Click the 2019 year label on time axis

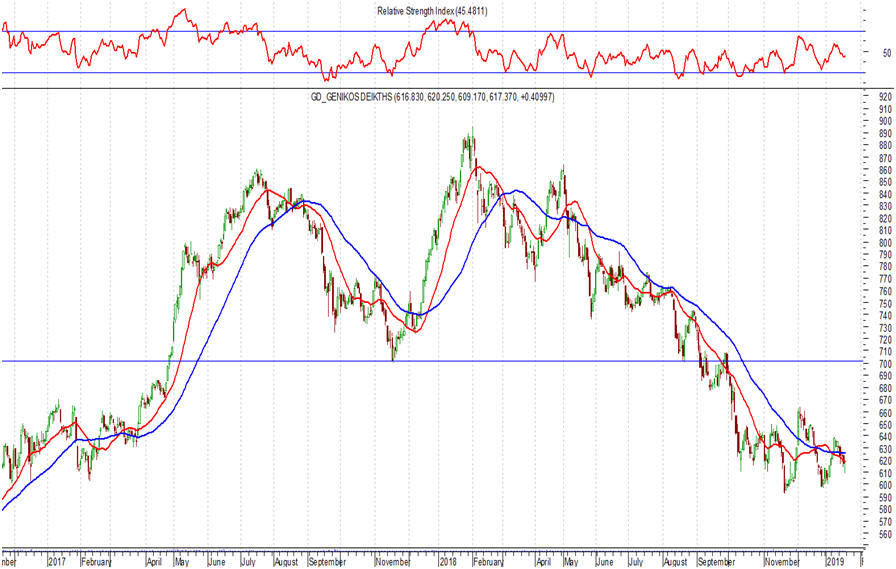coord(836,562)
